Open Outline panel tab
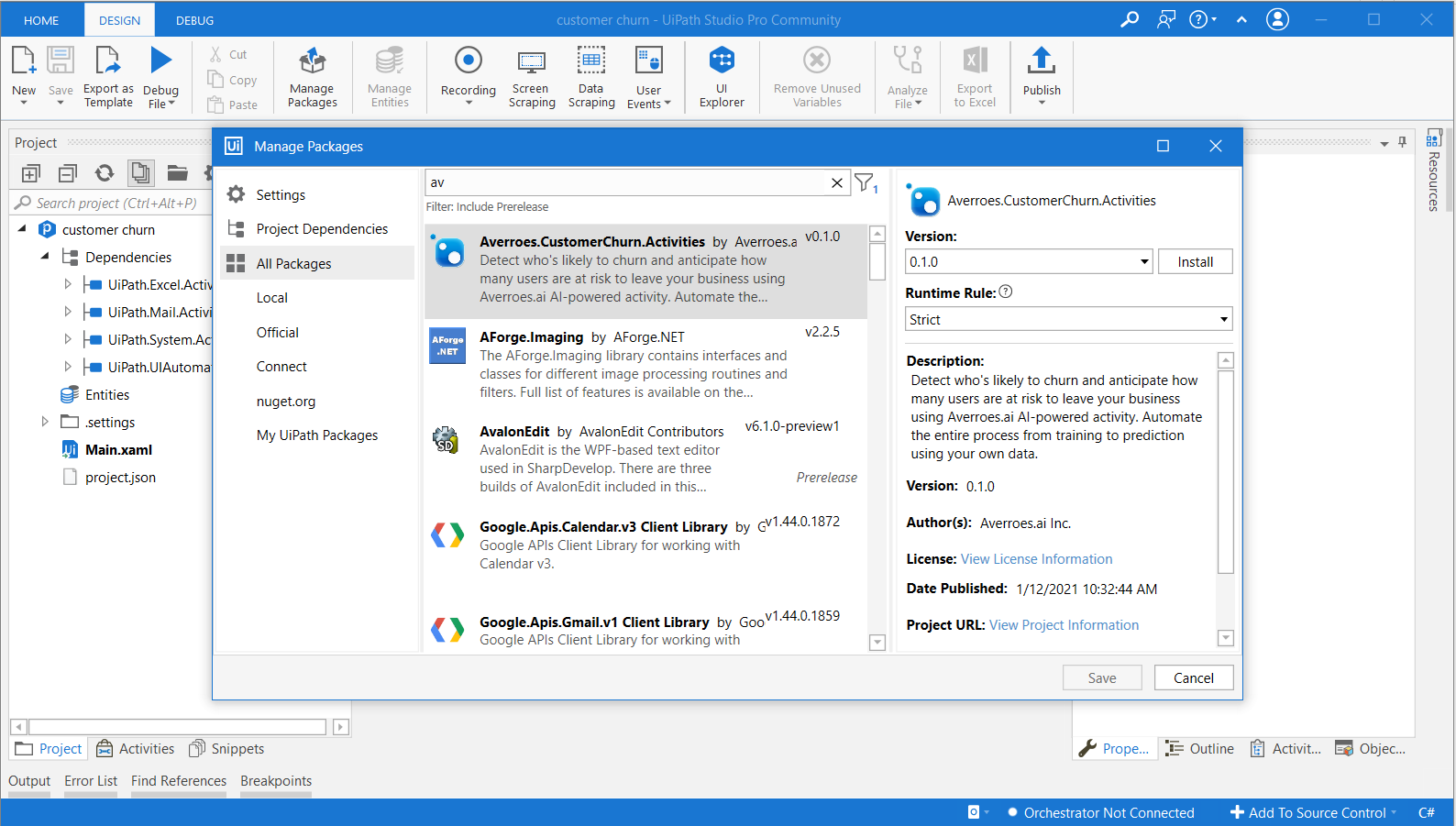 [1200, 749]
